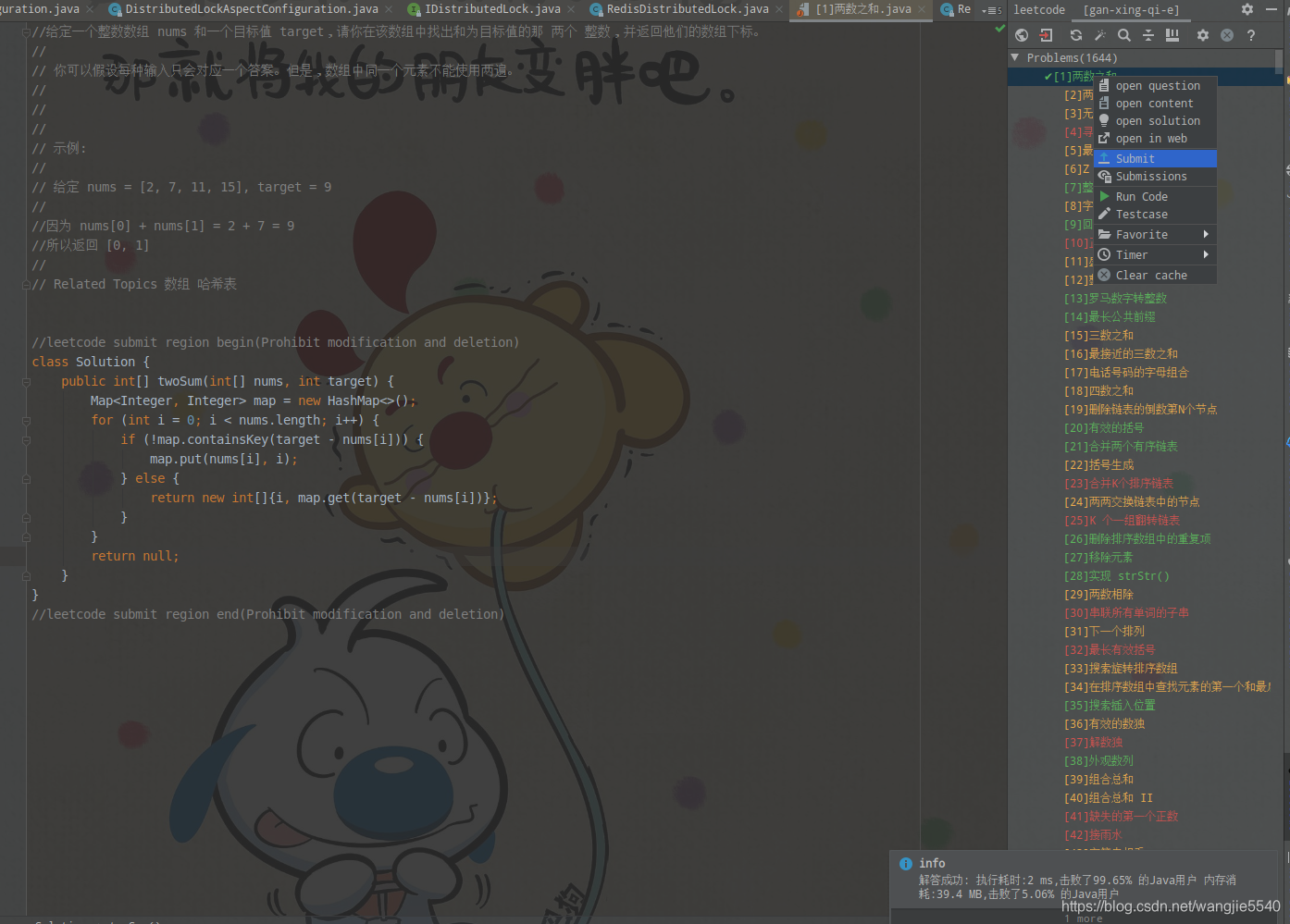Switch to the Re editor tab

956,9
